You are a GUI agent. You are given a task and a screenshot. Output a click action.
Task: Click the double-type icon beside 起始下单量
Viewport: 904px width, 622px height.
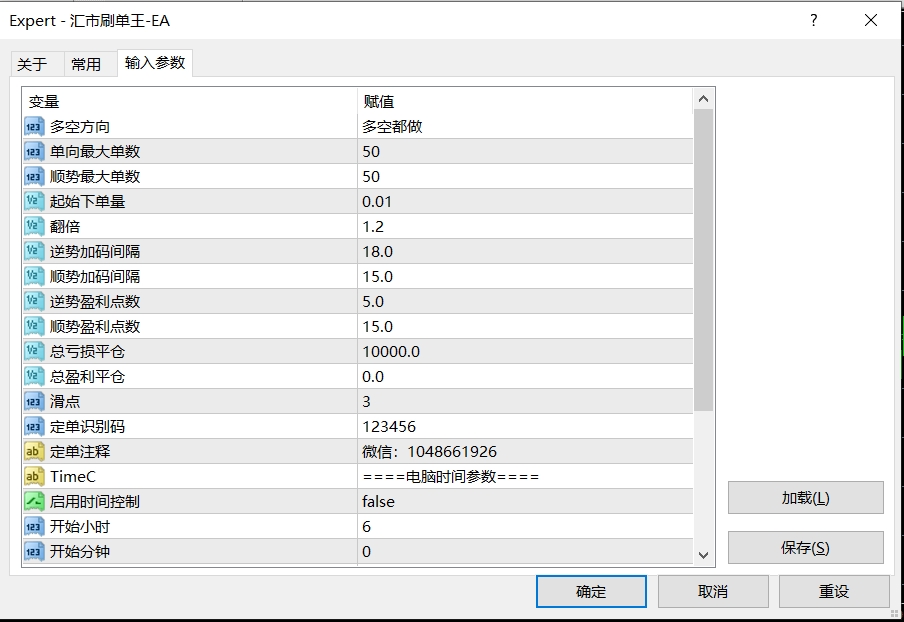tap(34, 201)
